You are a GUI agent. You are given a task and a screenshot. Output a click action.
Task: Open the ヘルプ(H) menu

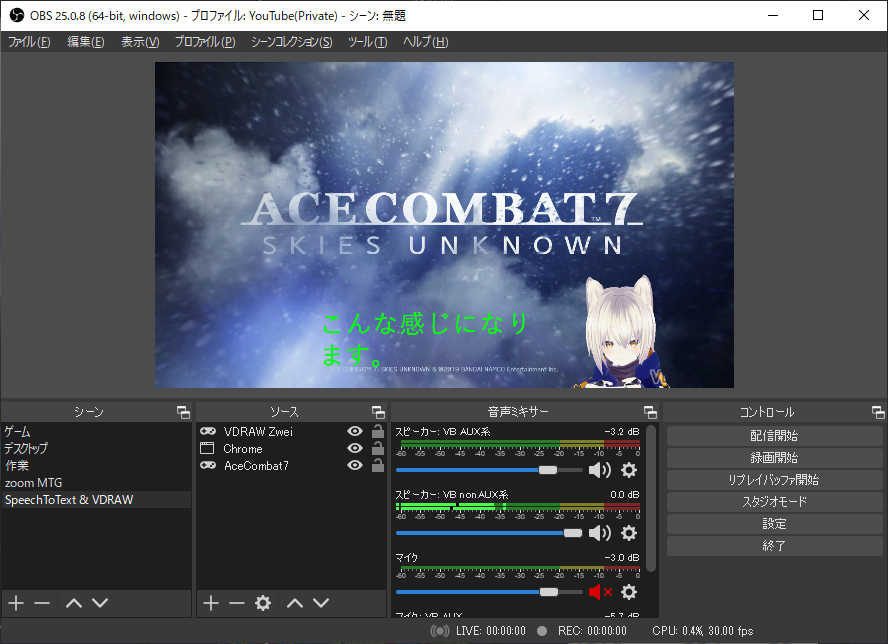pos(425,42)
